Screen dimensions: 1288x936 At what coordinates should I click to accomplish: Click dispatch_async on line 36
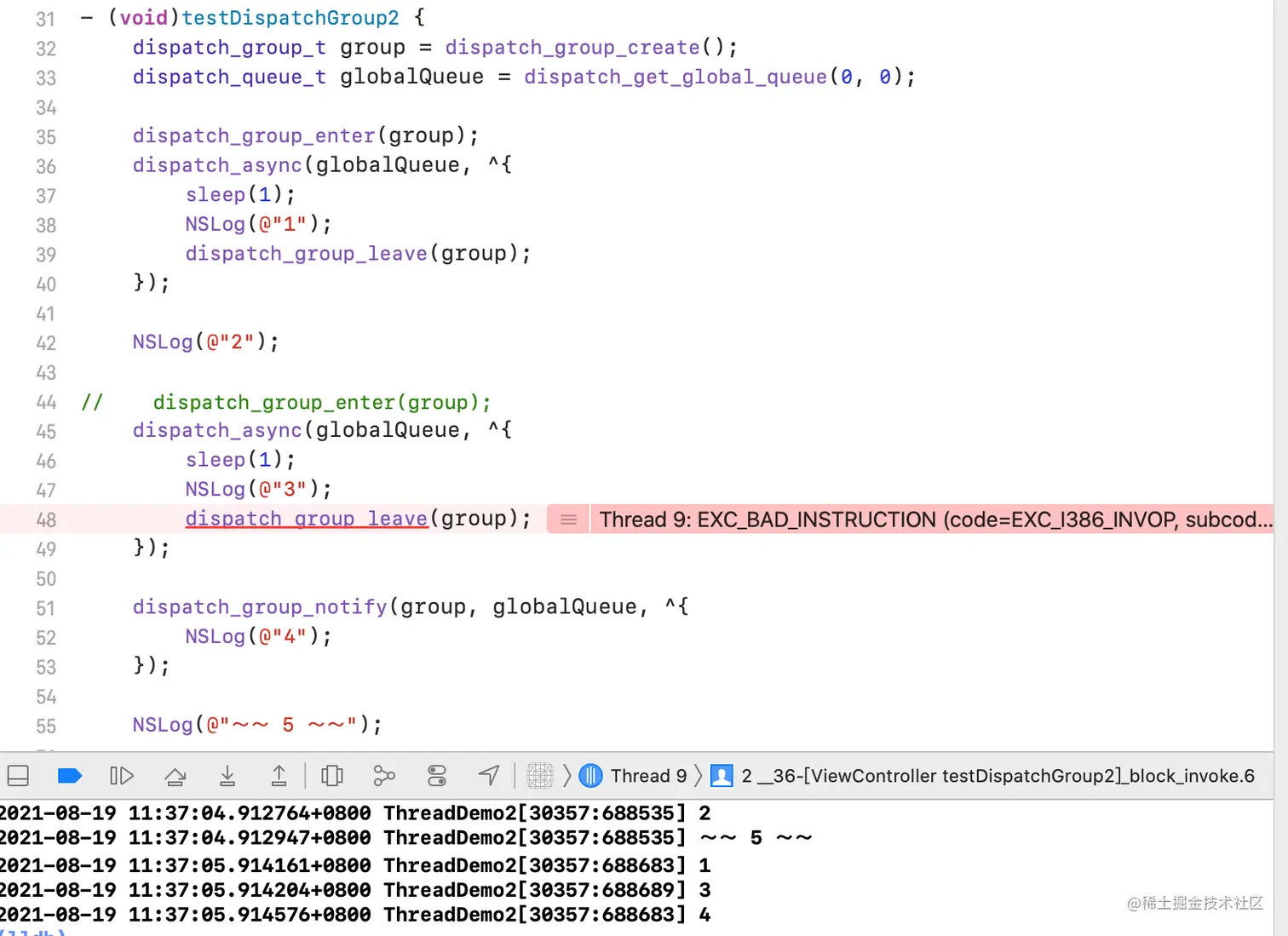coord(217,165)
